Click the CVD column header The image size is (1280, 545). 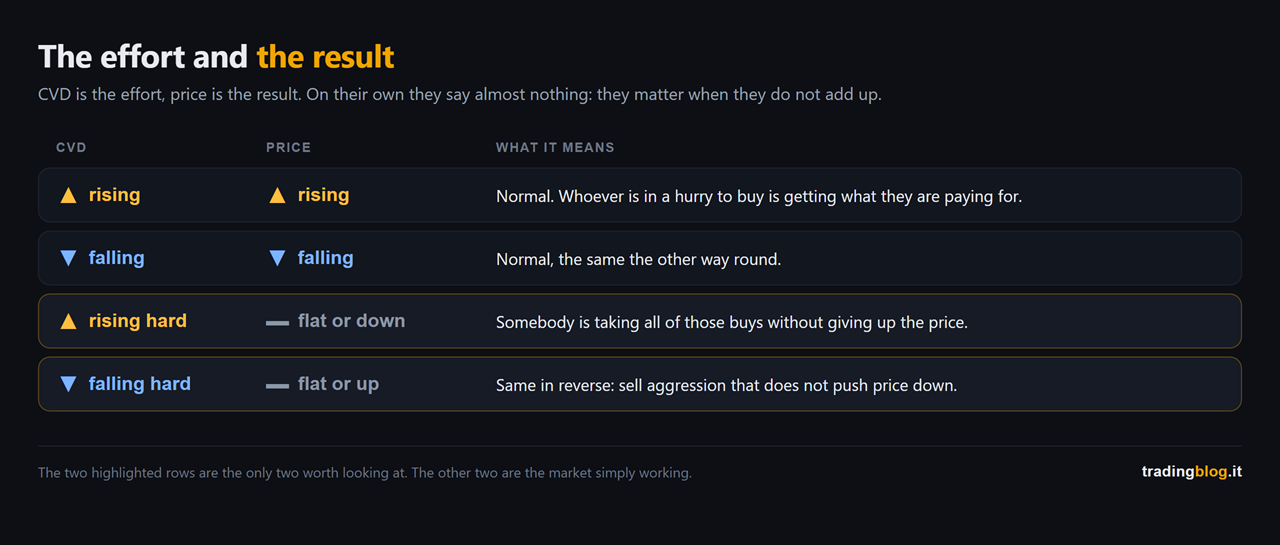(x=71, y=147)
